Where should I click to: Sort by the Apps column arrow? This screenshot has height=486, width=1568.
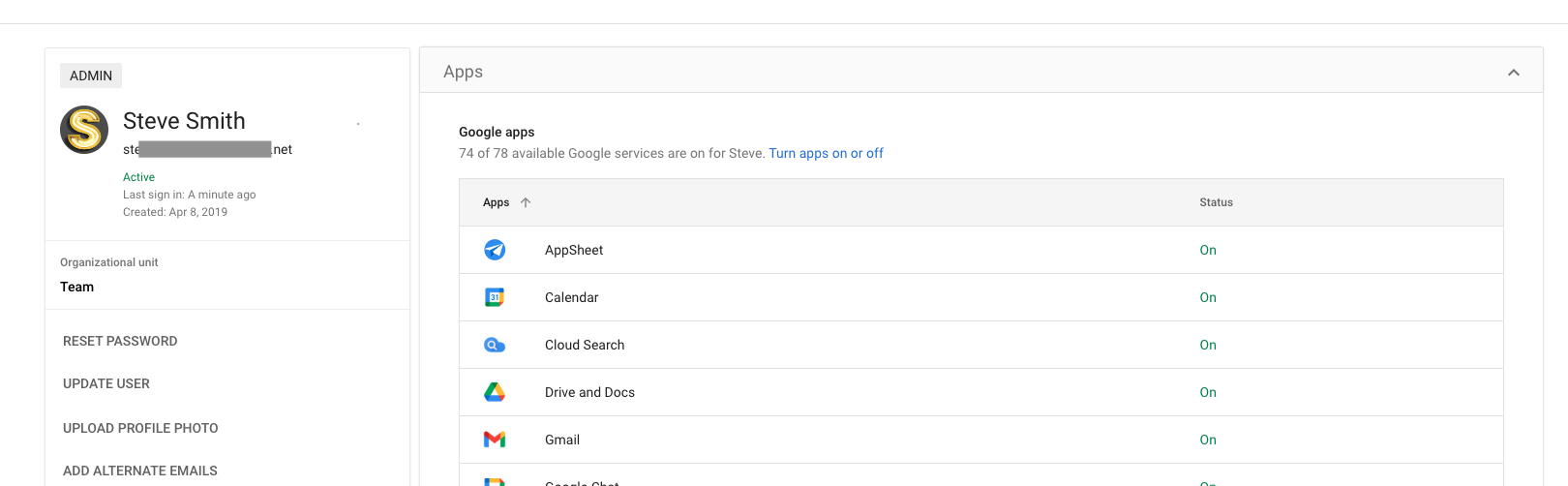526,202
